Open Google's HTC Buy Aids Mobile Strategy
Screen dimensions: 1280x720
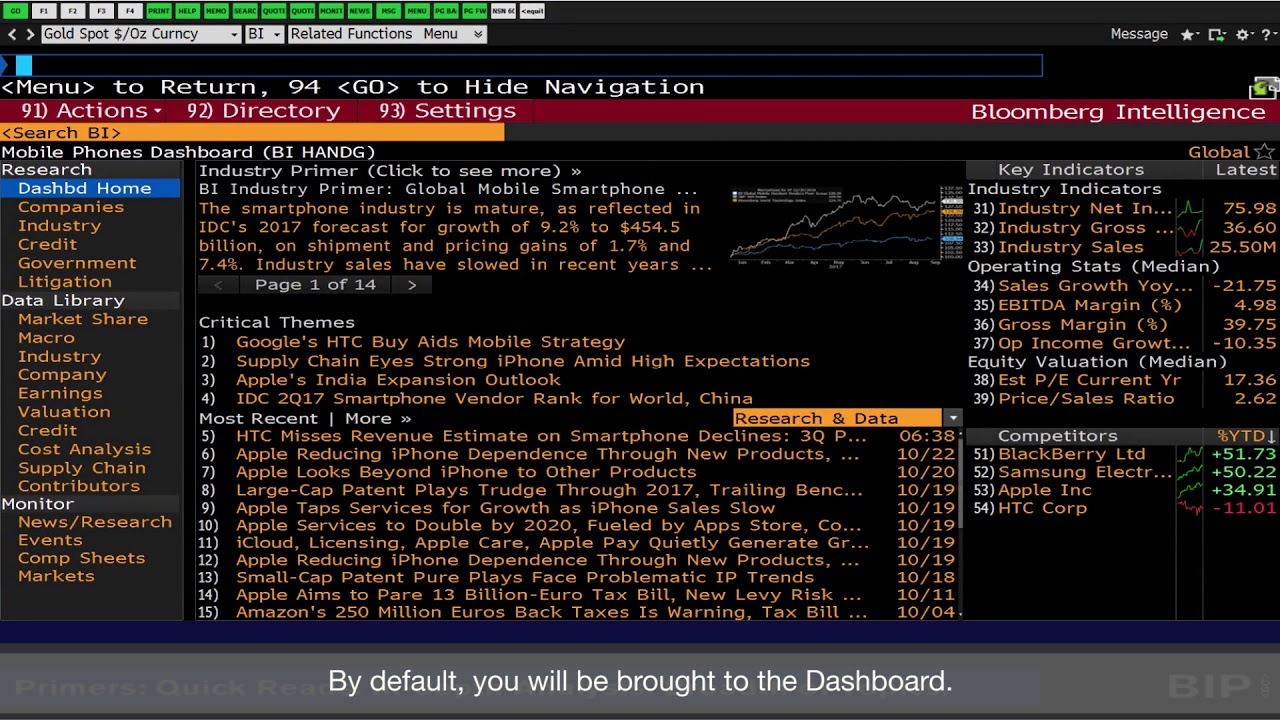coord(431,342)
